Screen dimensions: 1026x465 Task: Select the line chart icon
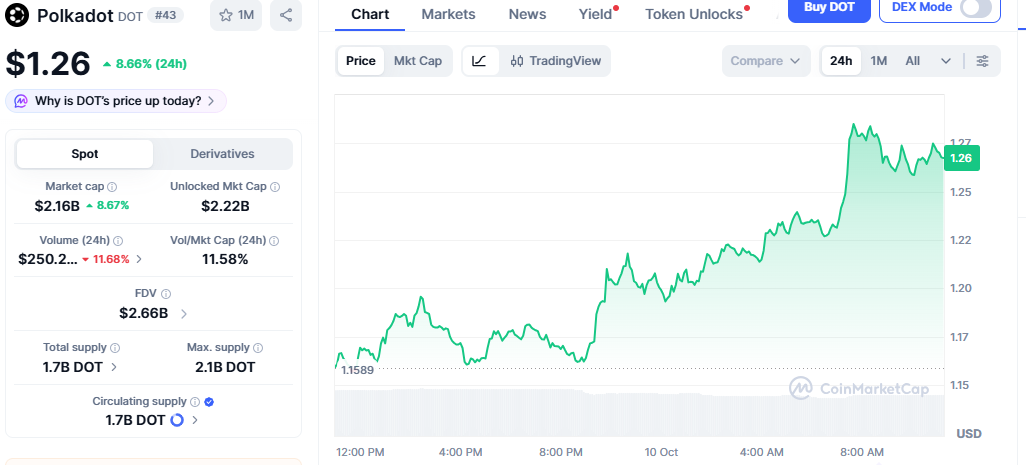480,61
